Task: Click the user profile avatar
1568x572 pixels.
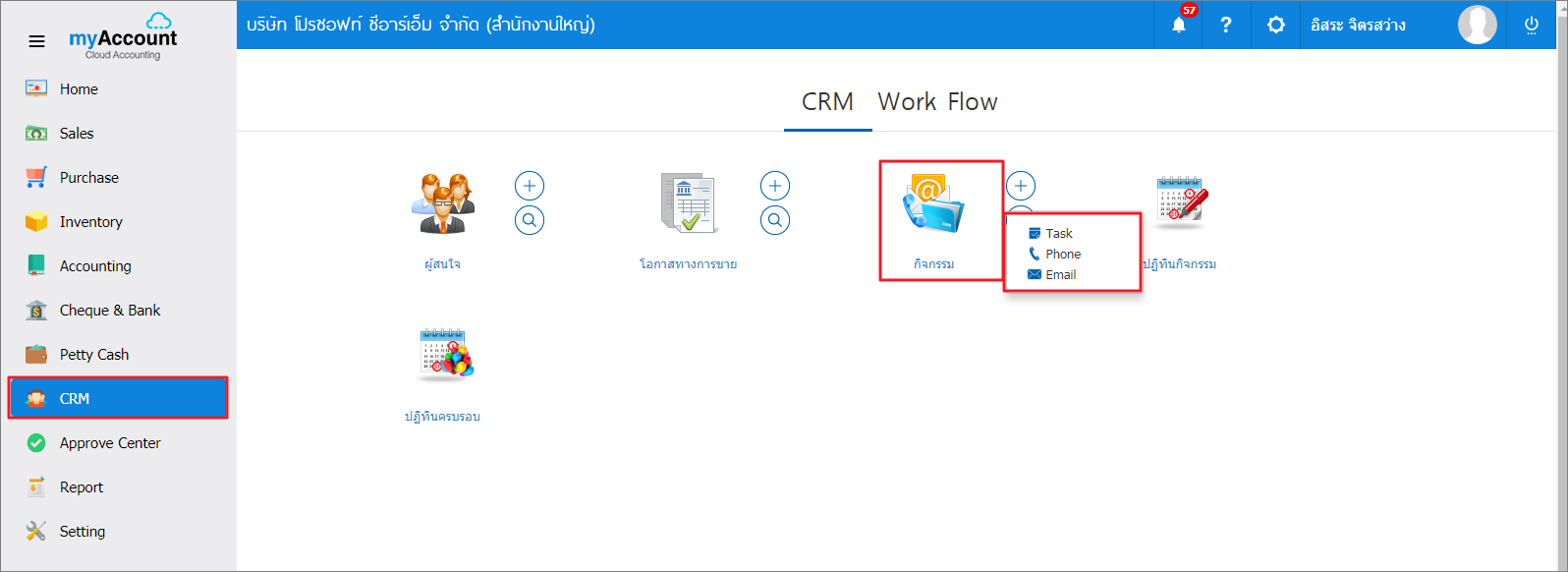Action: pos(1477,25)
